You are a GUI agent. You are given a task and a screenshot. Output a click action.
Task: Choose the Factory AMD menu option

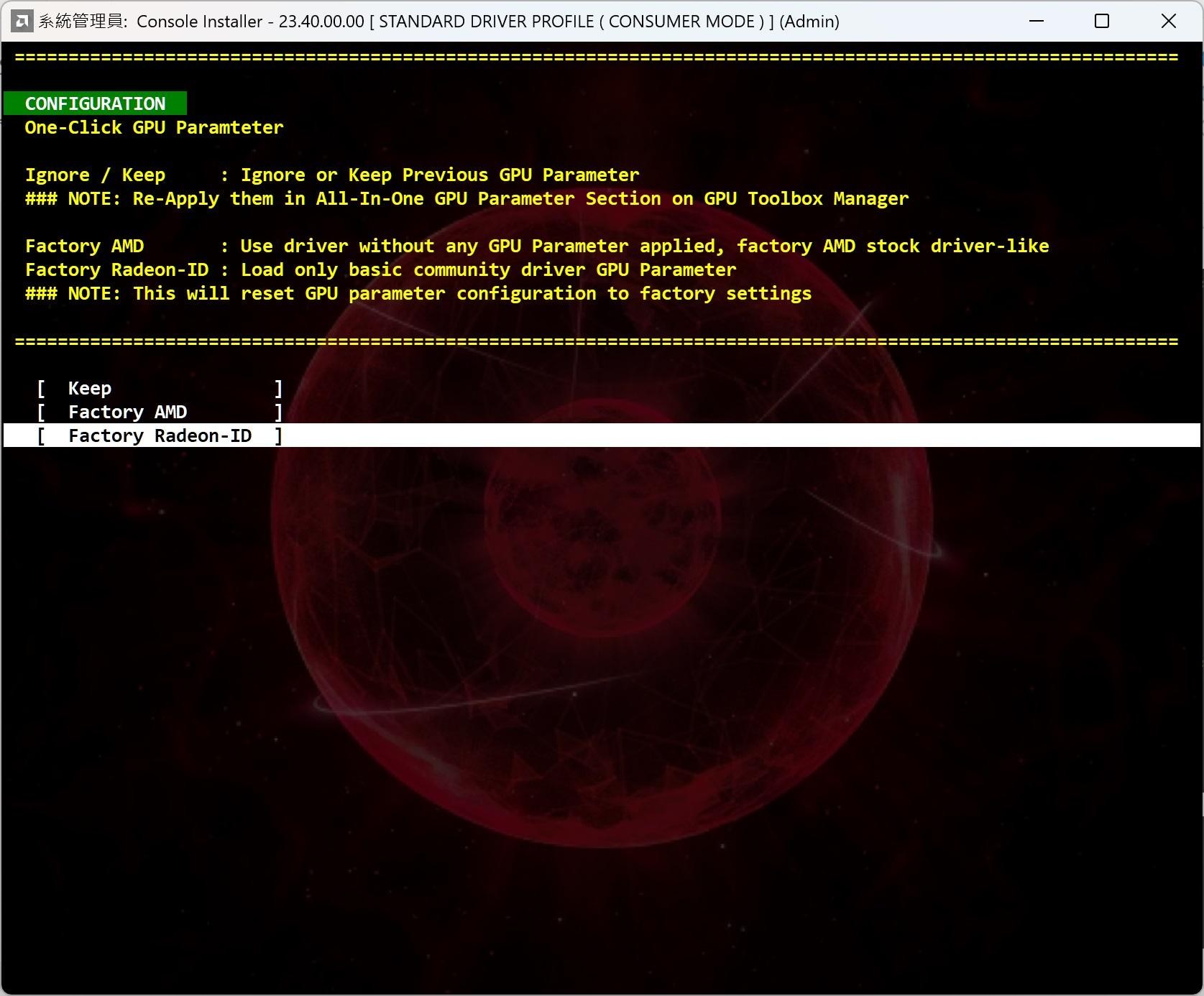point(127,412)
